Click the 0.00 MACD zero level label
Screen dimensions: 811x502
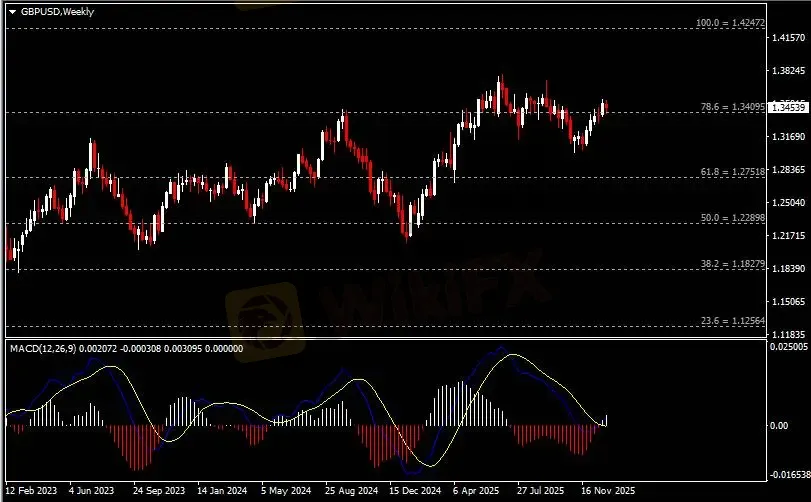(779, 425)
